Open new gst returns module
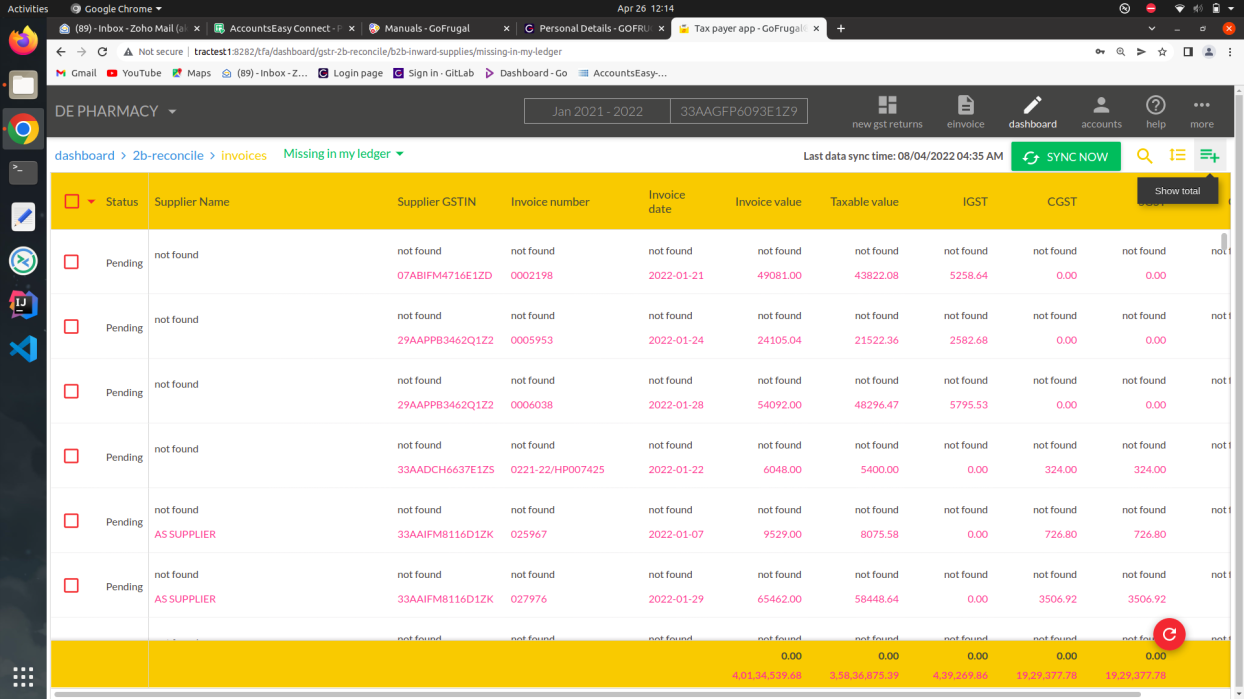The width and height of the screenshot is (1244, 699). pyautogui.click(x=886, y=112)
